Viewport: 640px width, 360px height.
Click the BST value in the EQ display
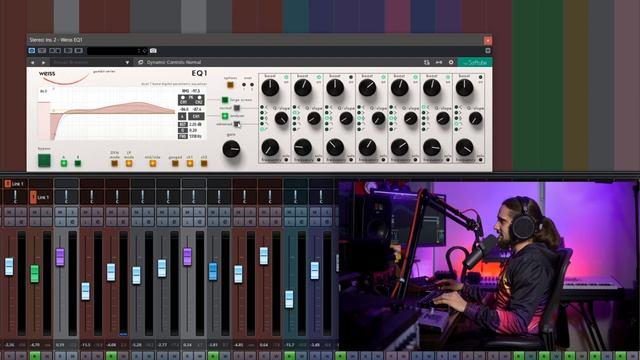[195, 124]
